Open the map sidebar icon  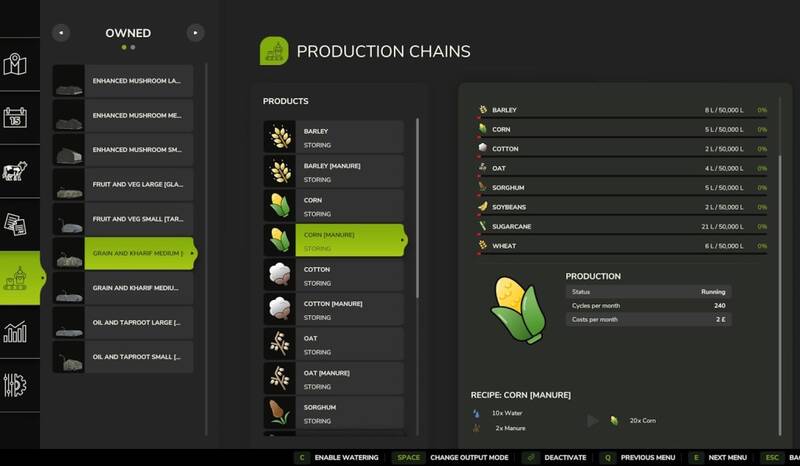click(15, 64)
